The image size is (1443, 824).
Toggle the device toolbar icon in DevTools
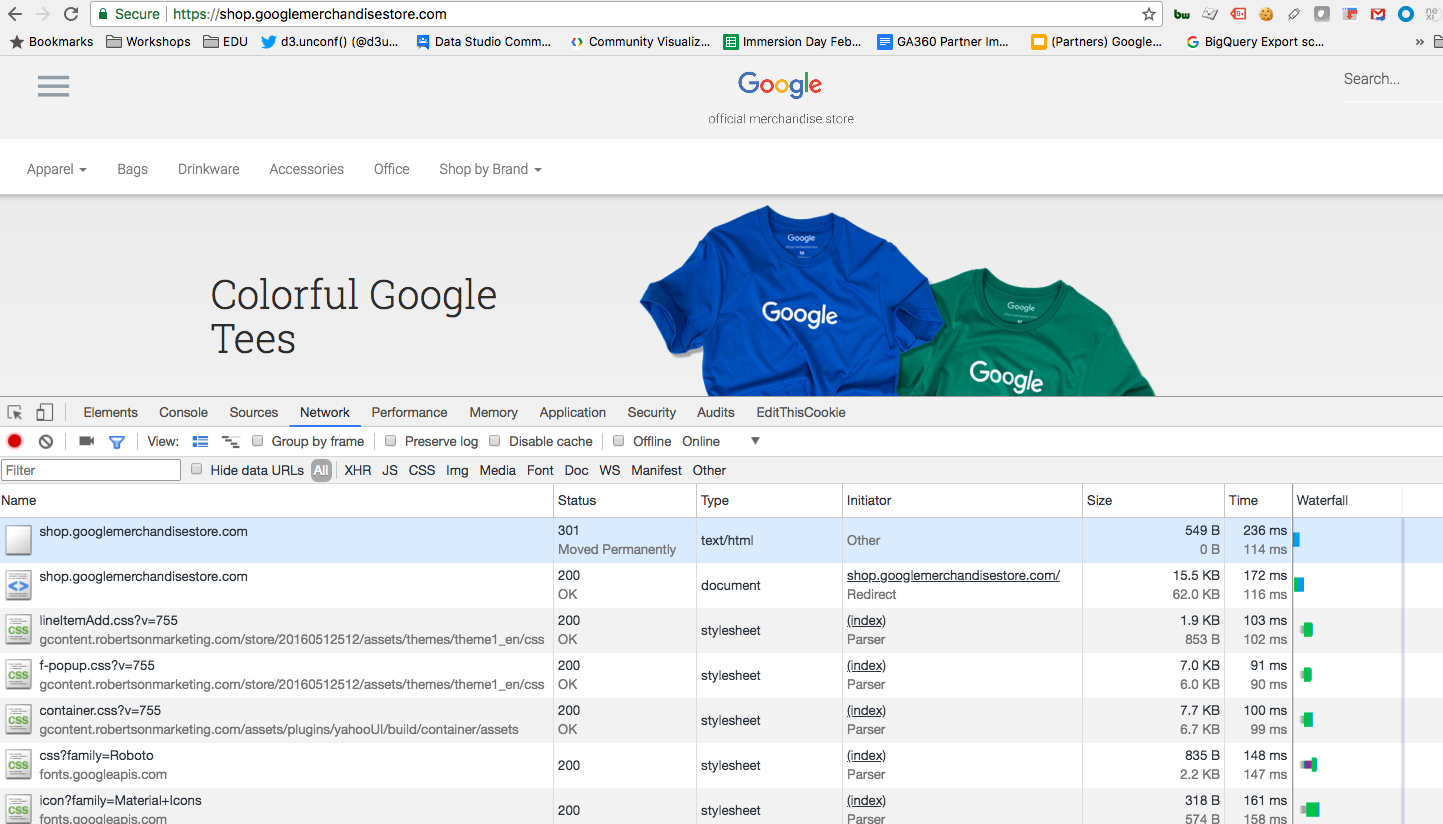[x=44, y=412]
